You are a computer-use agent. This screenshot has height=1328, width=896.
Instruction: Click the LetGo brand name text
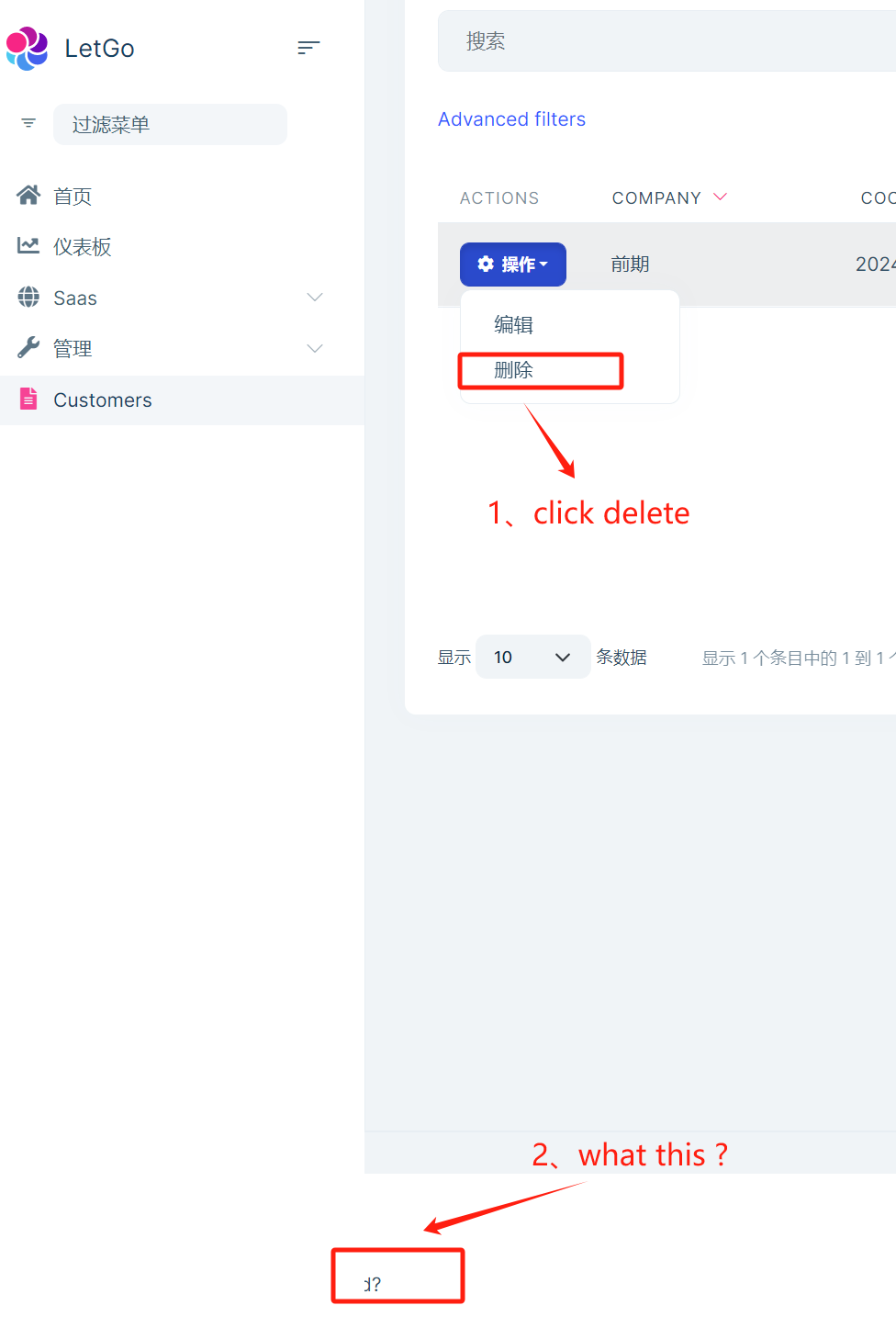pyautogui.click(x=99, y=48)
